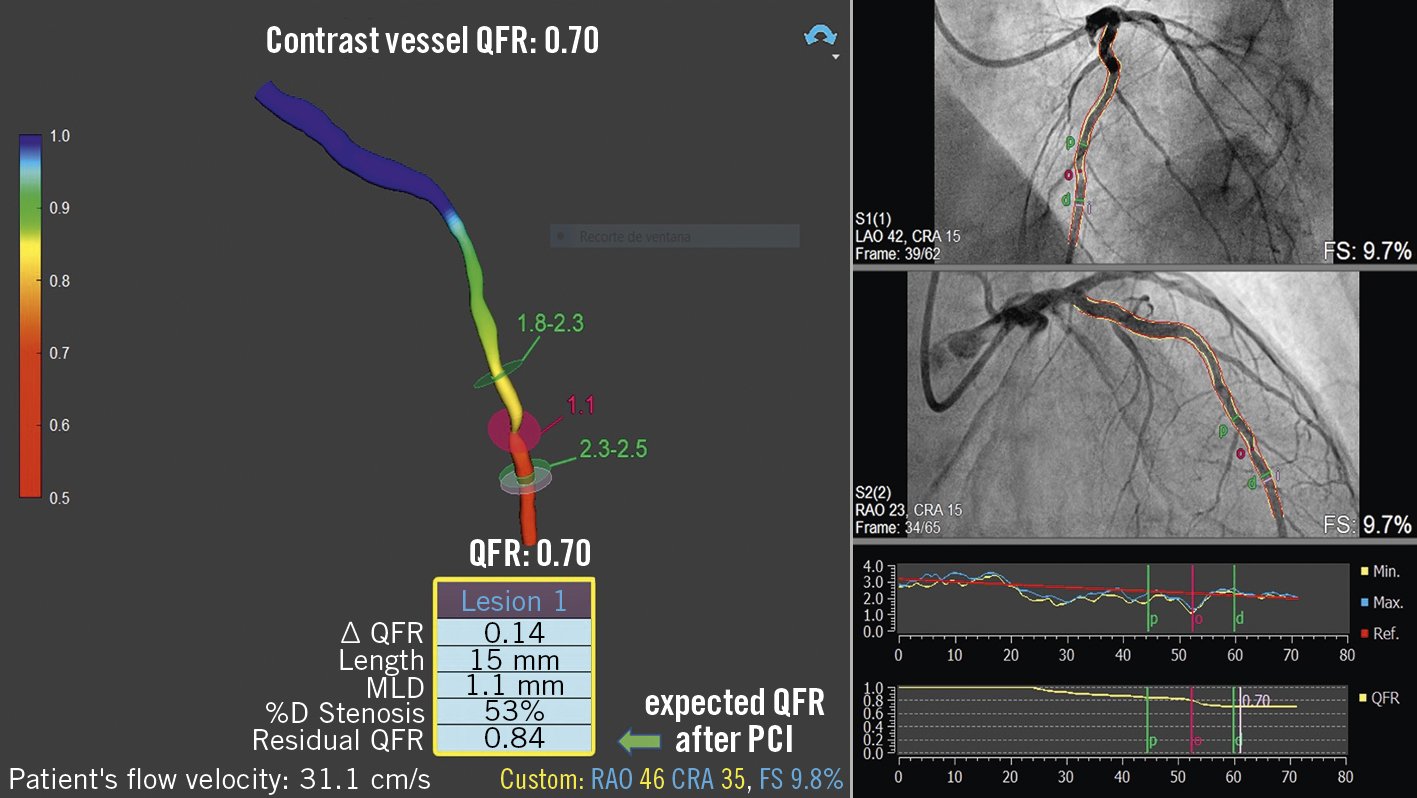Click the QFR color scale bar

click(31, 315)
